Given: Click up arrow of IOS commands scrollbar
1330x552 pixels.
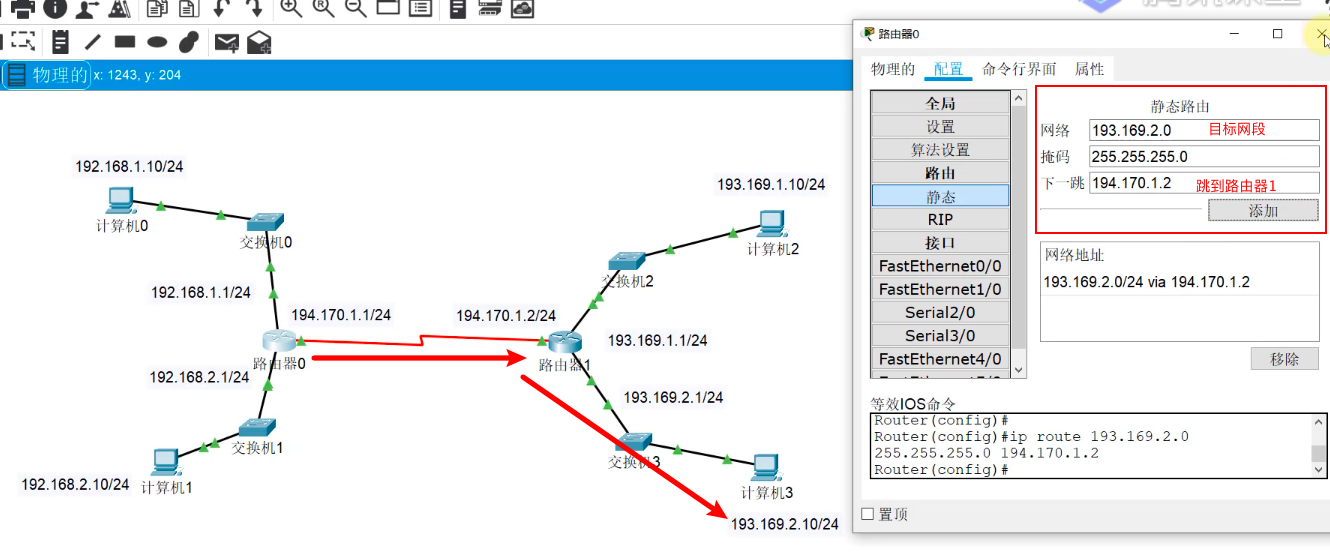Looking at the screenshot, I should point(1319,424).
